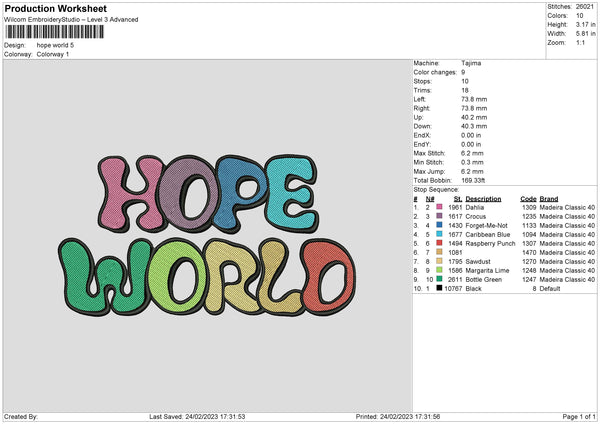Click the Width value 5.81 in
600x424 pixels.
click(585, 34)
